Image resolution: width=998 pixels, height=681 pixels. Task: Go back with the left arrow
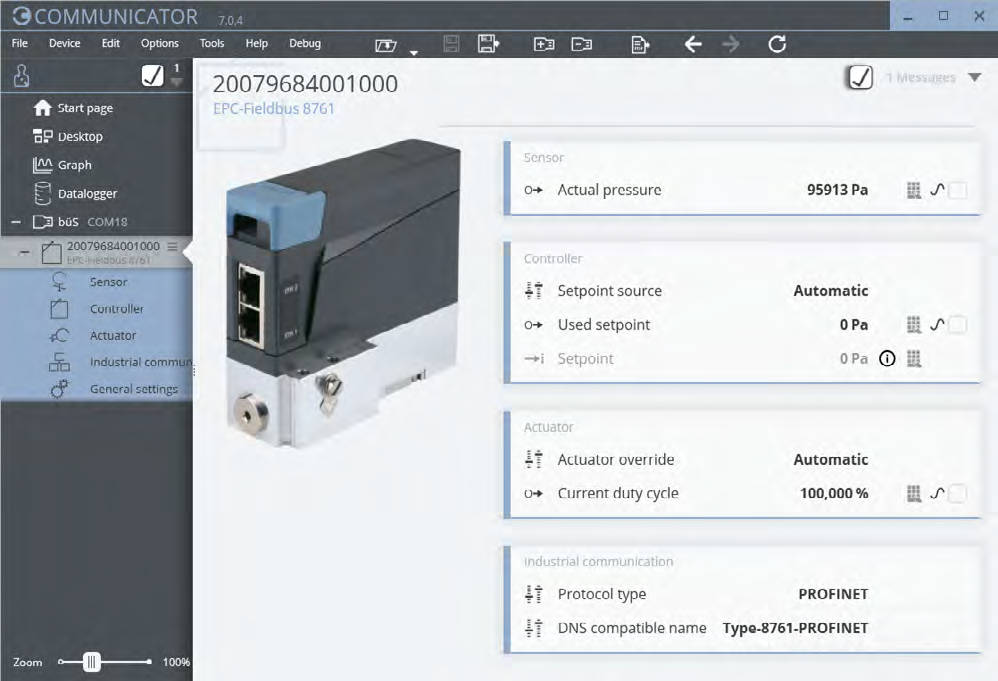[692, 44]
